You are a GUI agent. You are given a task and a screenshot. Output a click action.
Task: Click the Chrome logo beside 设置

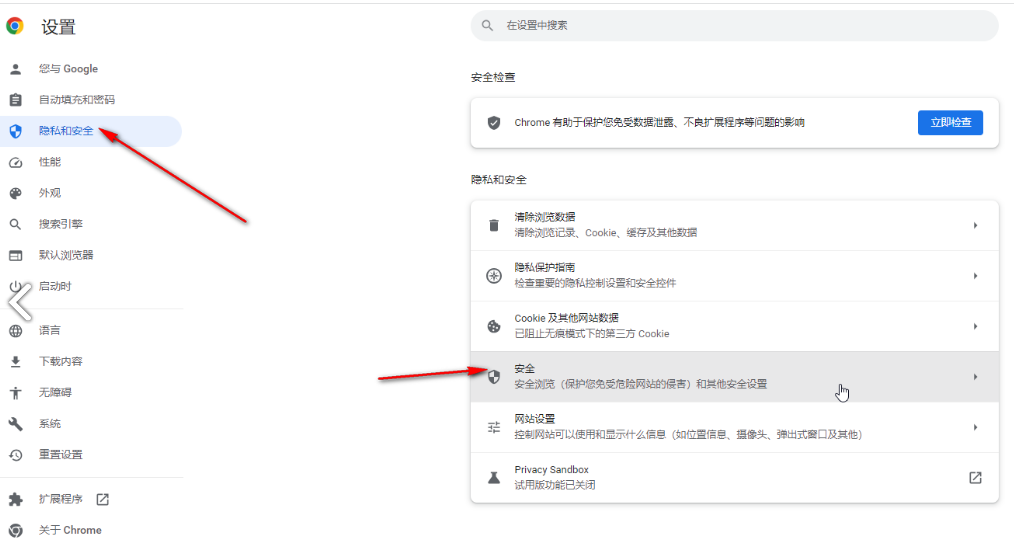point(15,26)
